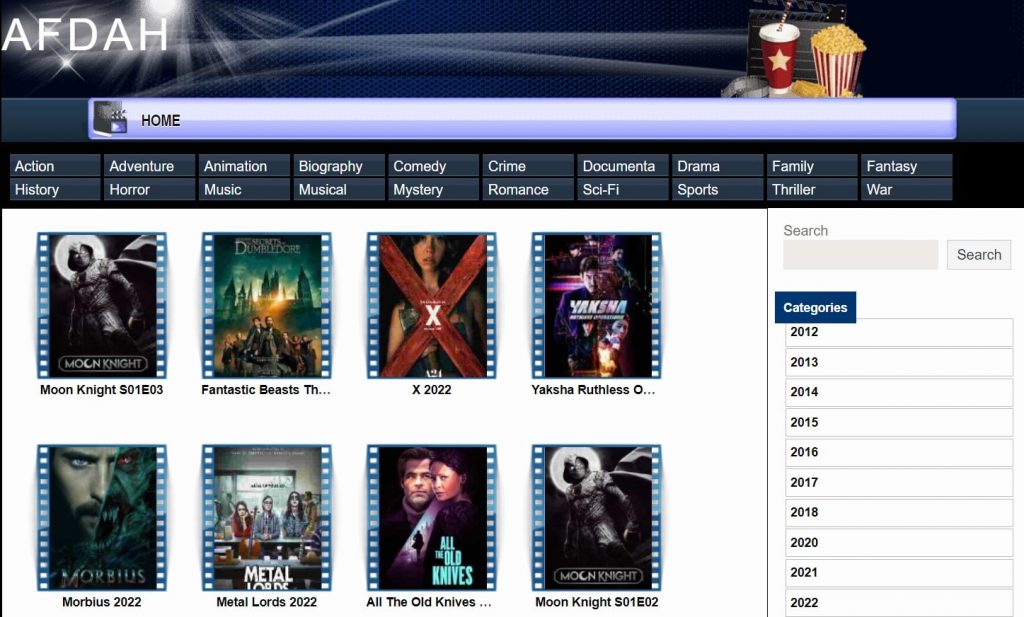Viewport: 1024px width, 617px height.
Task: Click the All The Old Knives title
Action: tap(429, 602)
